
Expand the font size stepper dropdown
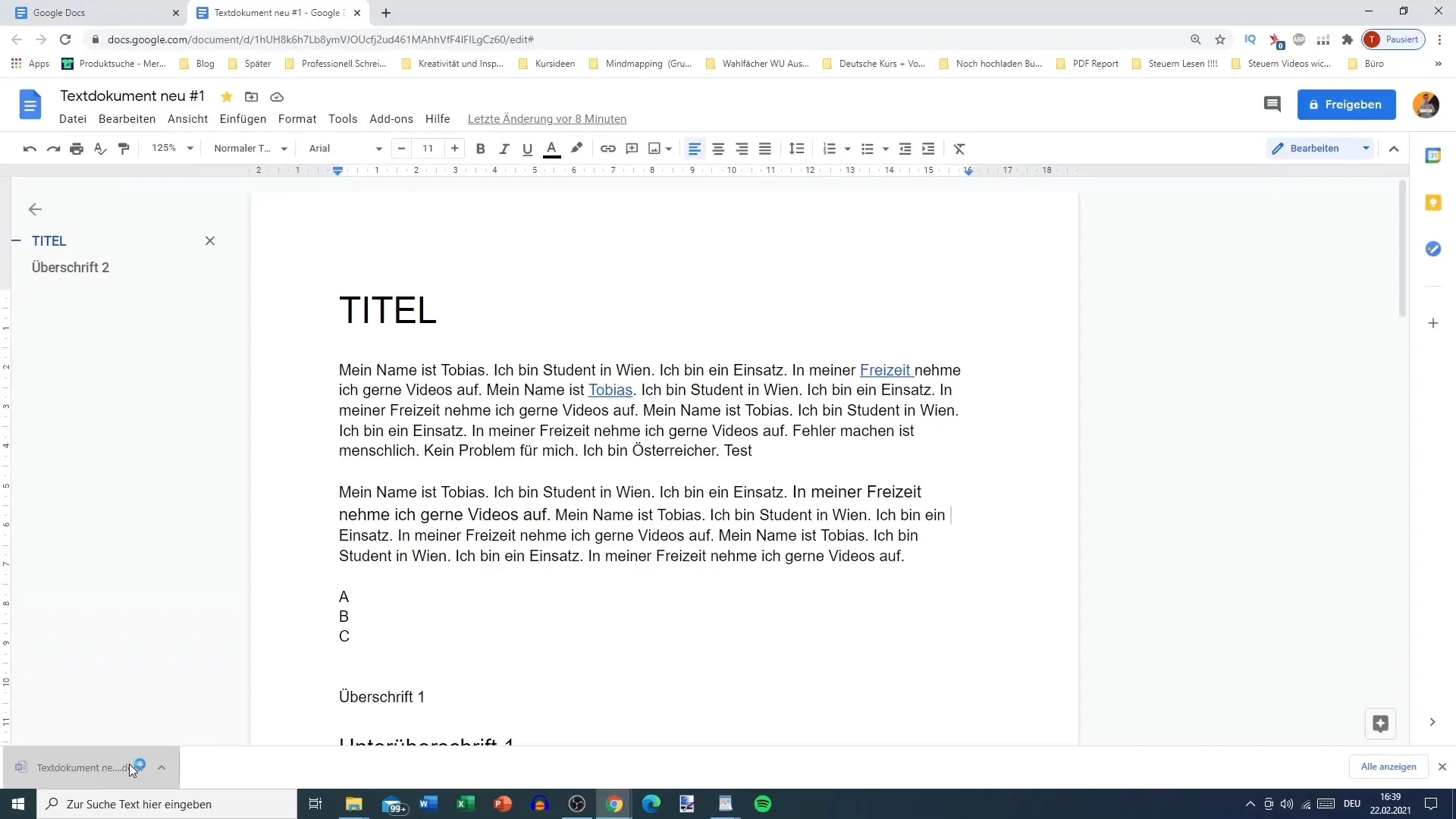(428, 148)
